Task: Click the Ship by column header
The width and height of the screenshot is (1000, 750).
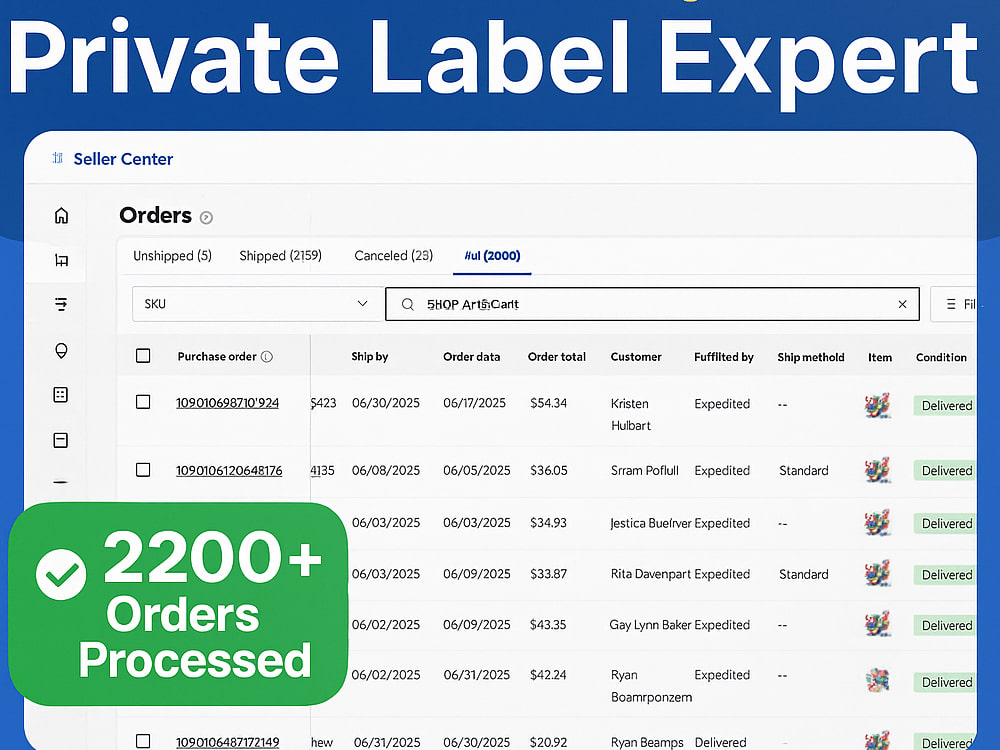Action: tap(370, 357)
